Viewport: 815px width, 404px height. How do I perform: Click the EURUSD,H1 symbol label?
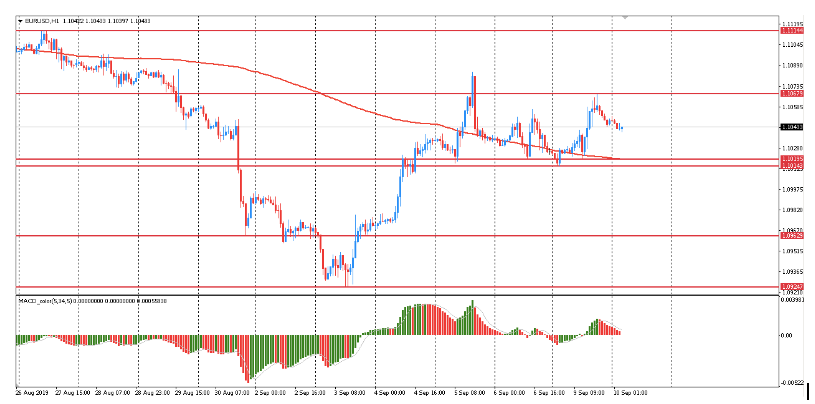coord(42,21)
